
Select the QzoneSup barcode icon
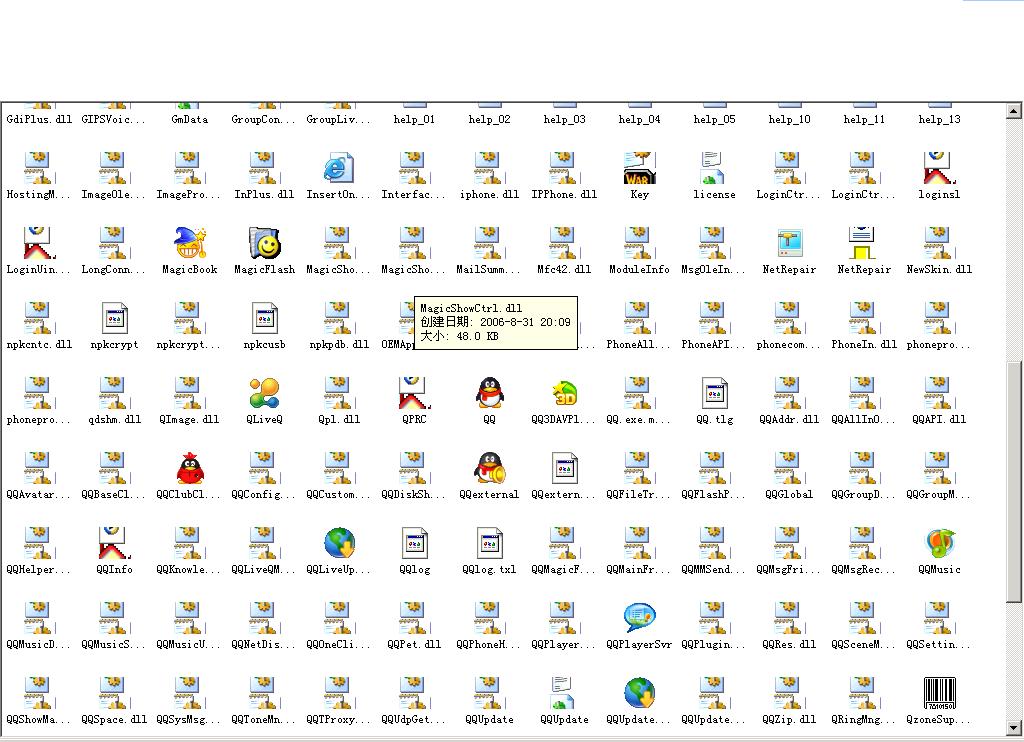click(939, 693)
